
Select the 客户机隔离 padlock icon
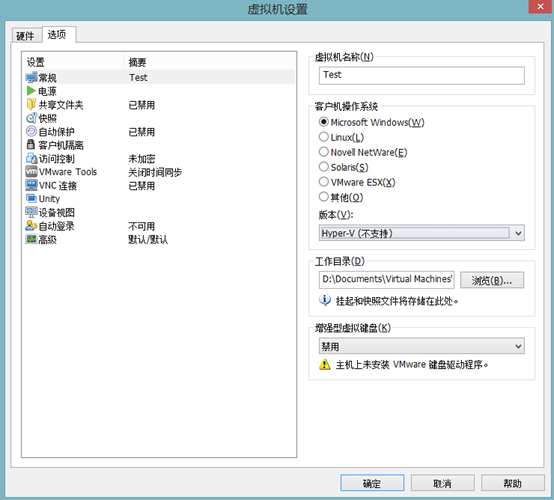point(31,145)
